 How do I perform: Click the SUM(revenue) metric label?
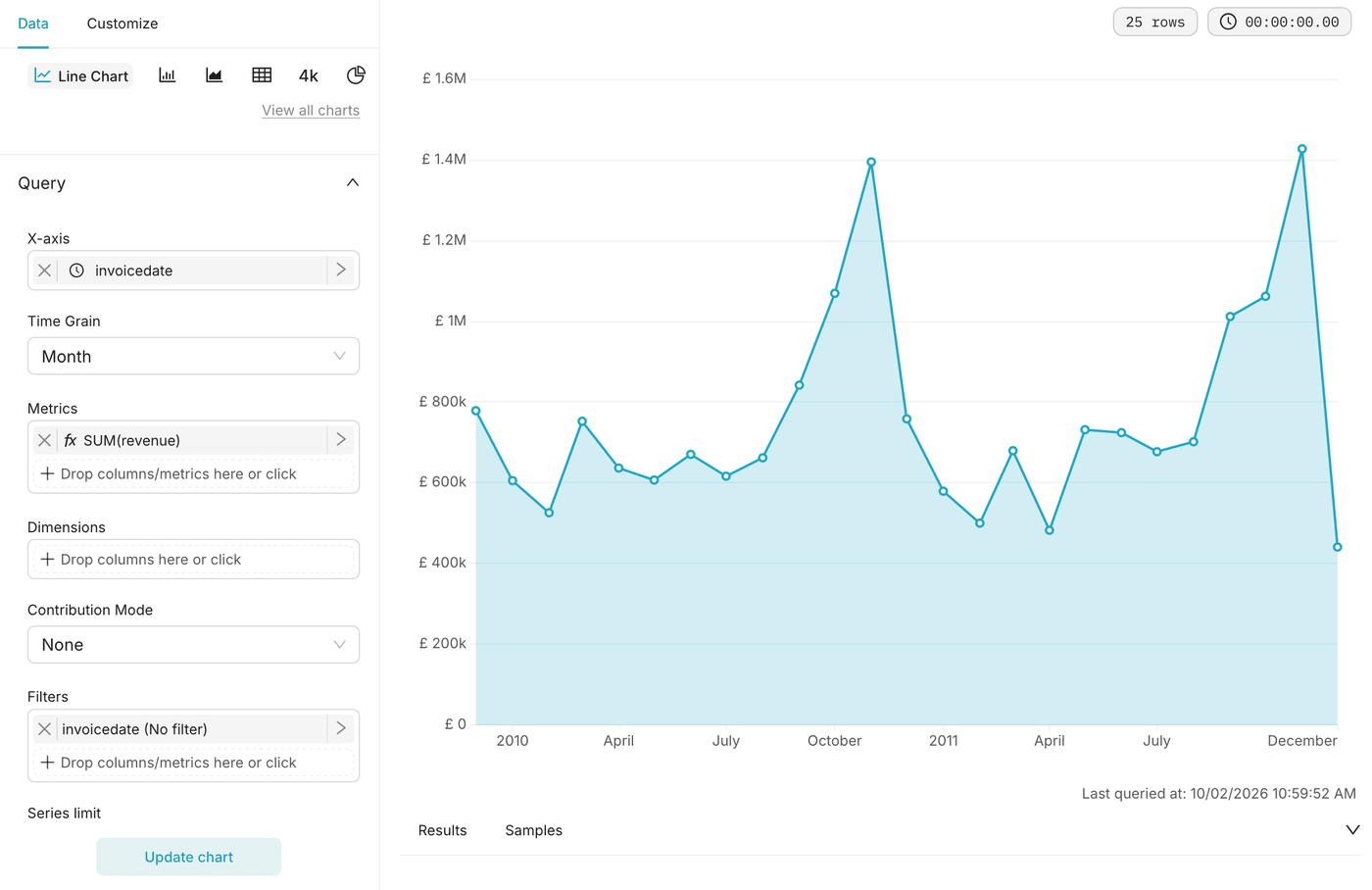(131, 440)
